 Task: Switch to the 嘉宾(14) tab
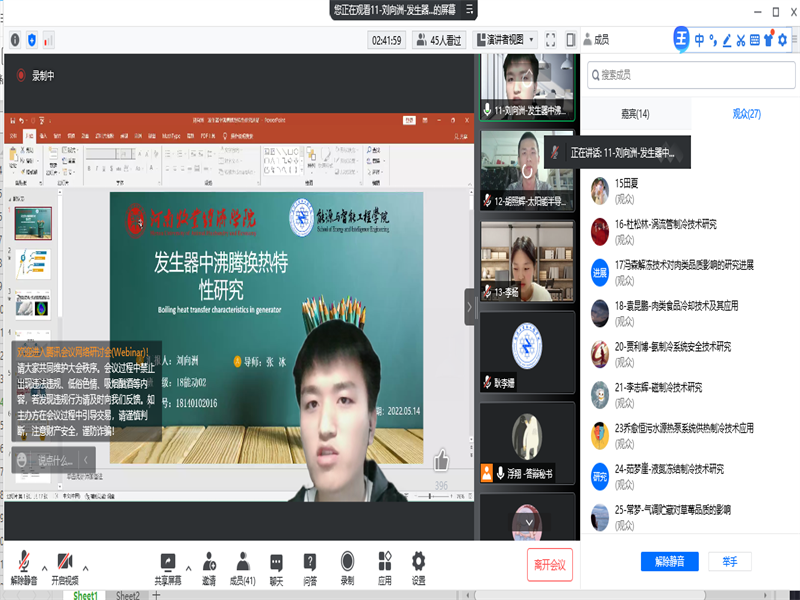tap(635, 114)
